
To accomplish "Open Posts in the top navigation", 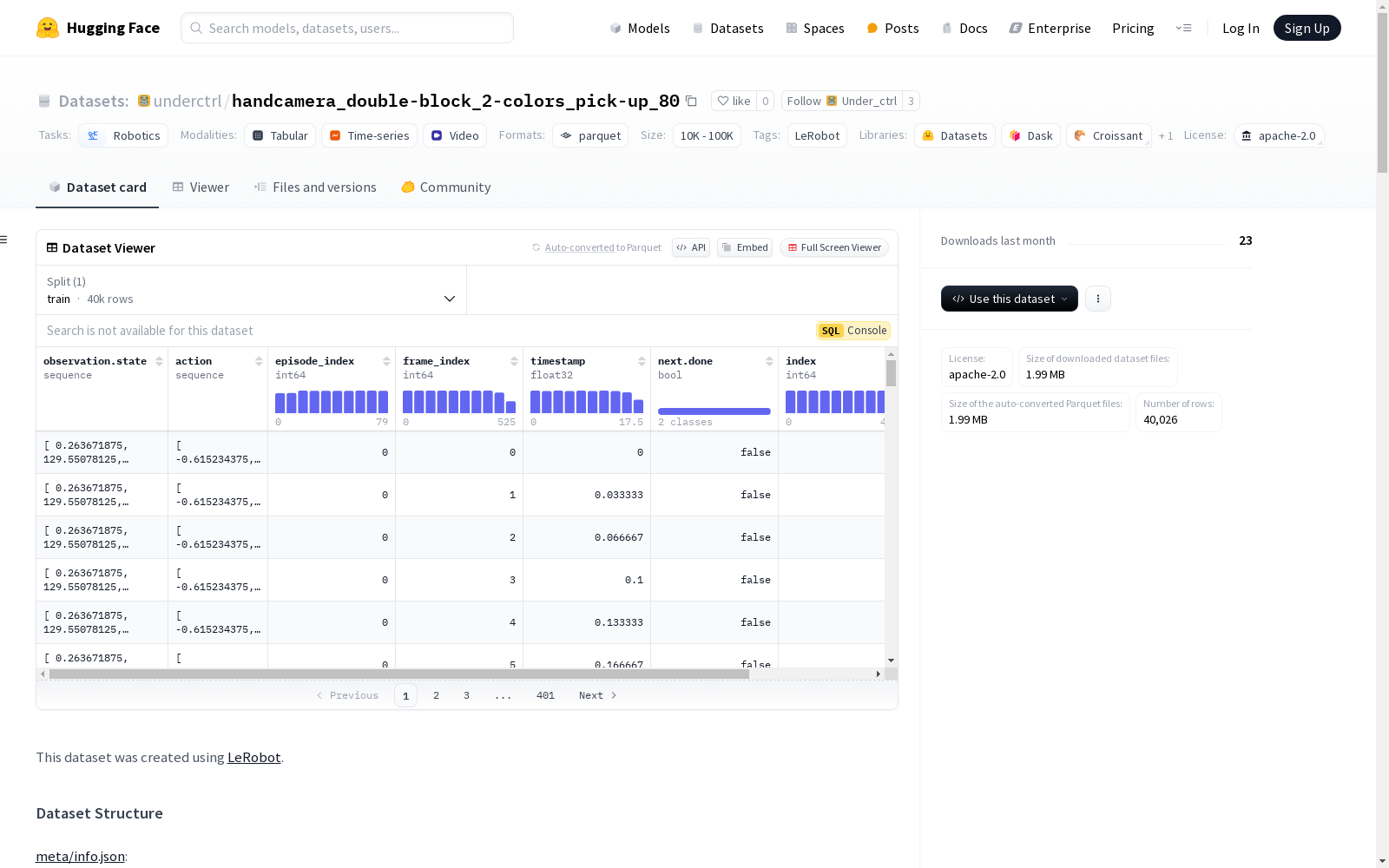I will click(892, 28).
